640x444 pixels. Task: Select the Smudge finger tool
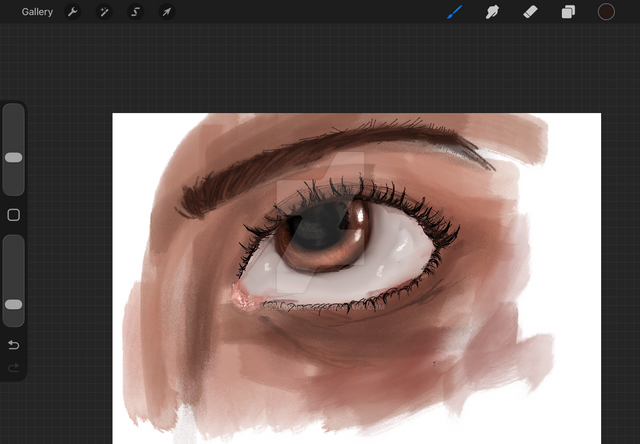click(x=492, y=12)
